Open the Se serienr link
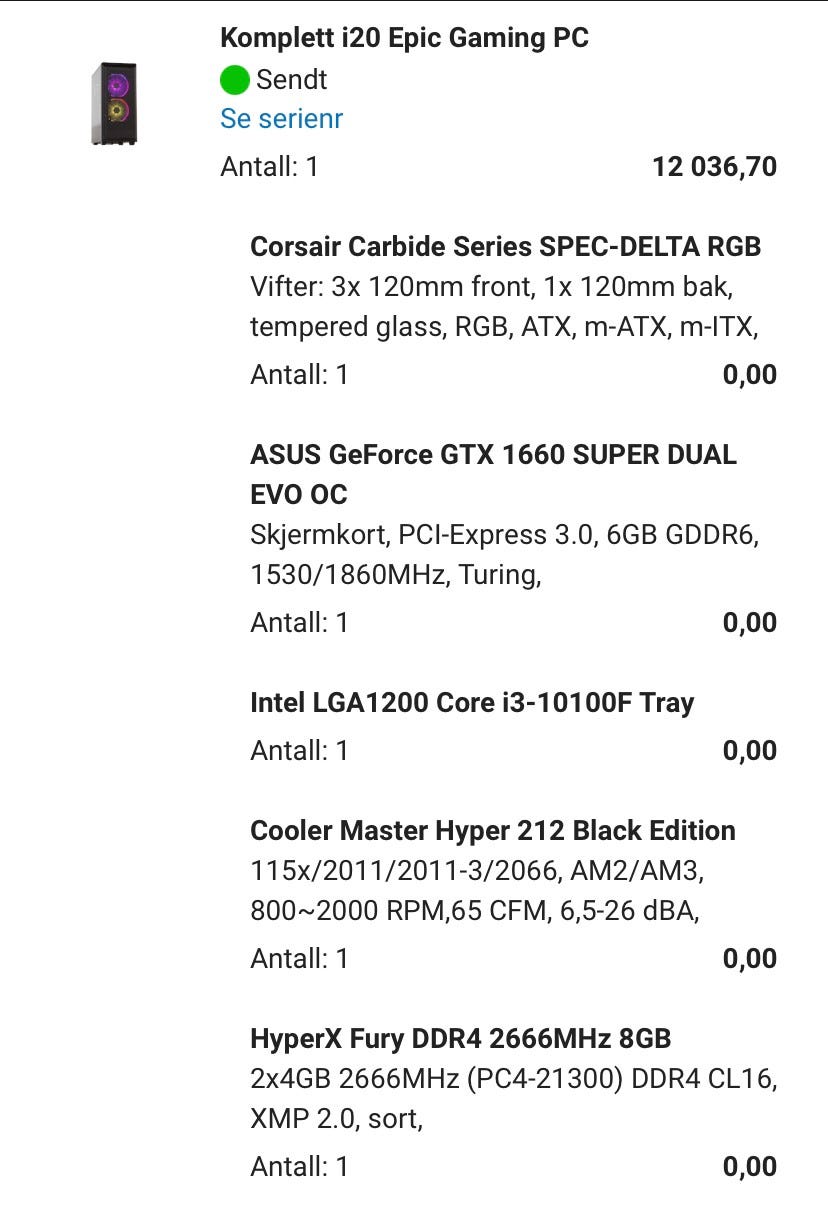 click(281, 119)
